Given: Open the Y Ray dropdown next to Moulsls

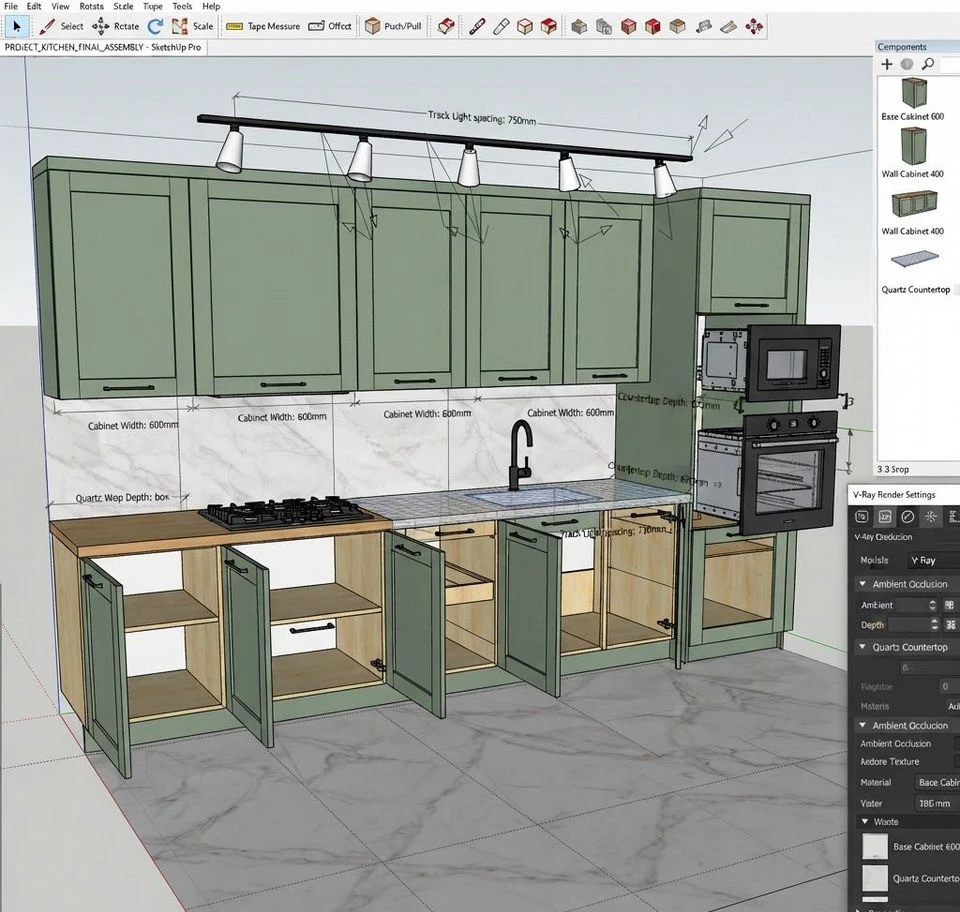Looking at the screenshot, I should coord(932,560).
